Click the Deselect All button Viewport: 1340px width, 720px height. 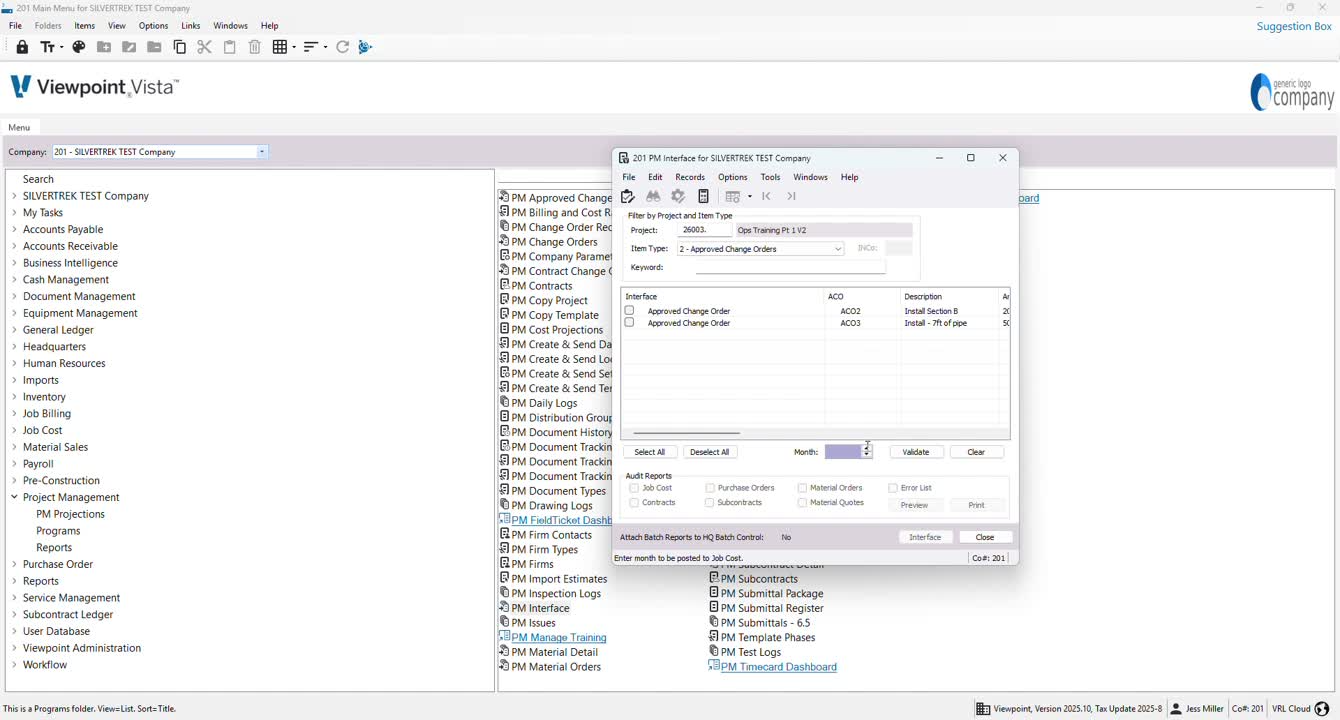pos(710,452)
